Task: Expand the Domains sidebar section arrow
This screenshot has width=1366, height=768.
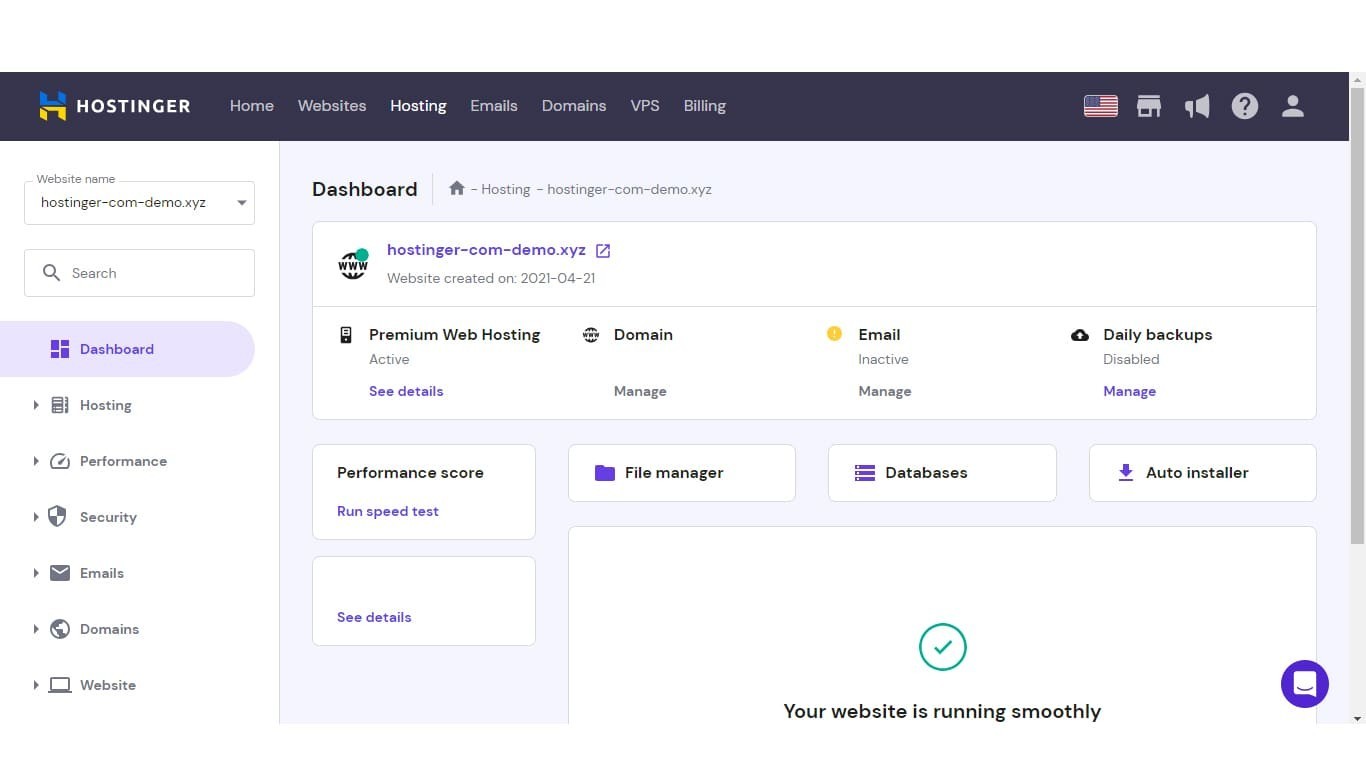Action: point(36,629)
